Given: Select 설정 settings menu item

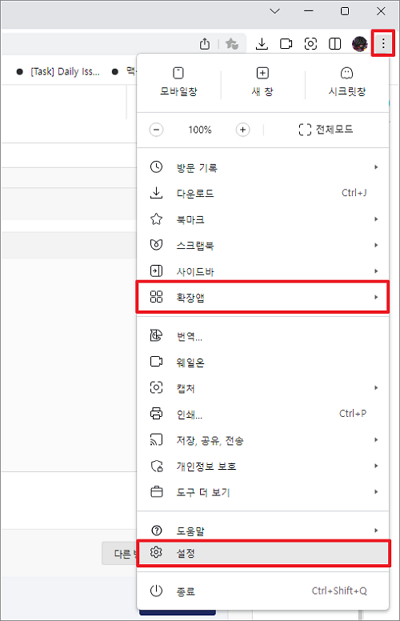Looking at the screenshot, I should (263, 552).
